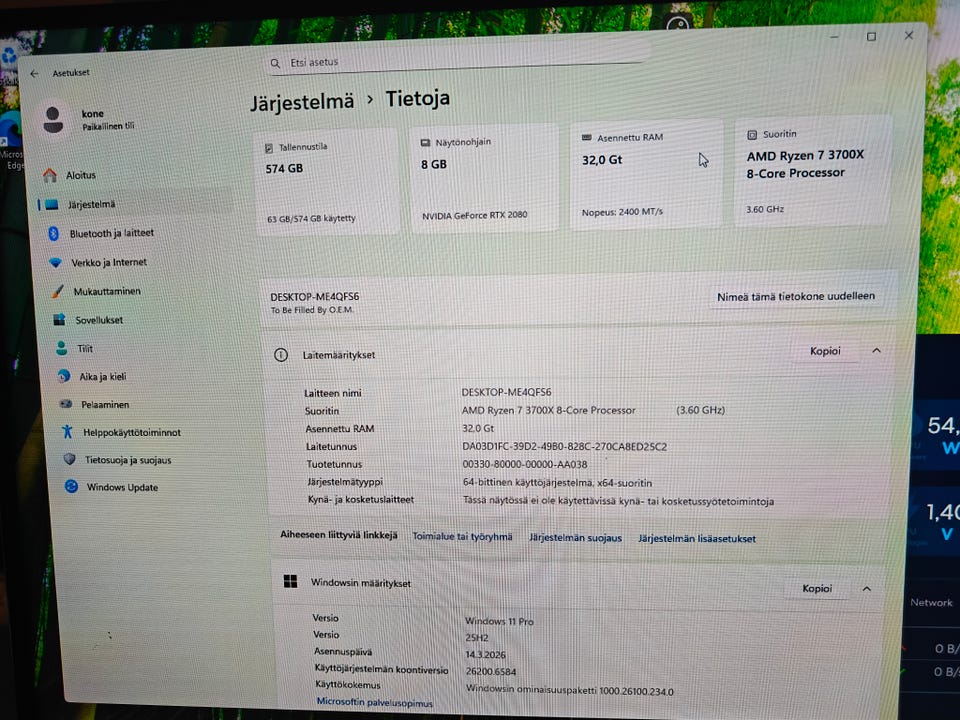Click the Laitemääritykset info icon
The height and width of the screenshot is (720, 960).
click(280, 355)
